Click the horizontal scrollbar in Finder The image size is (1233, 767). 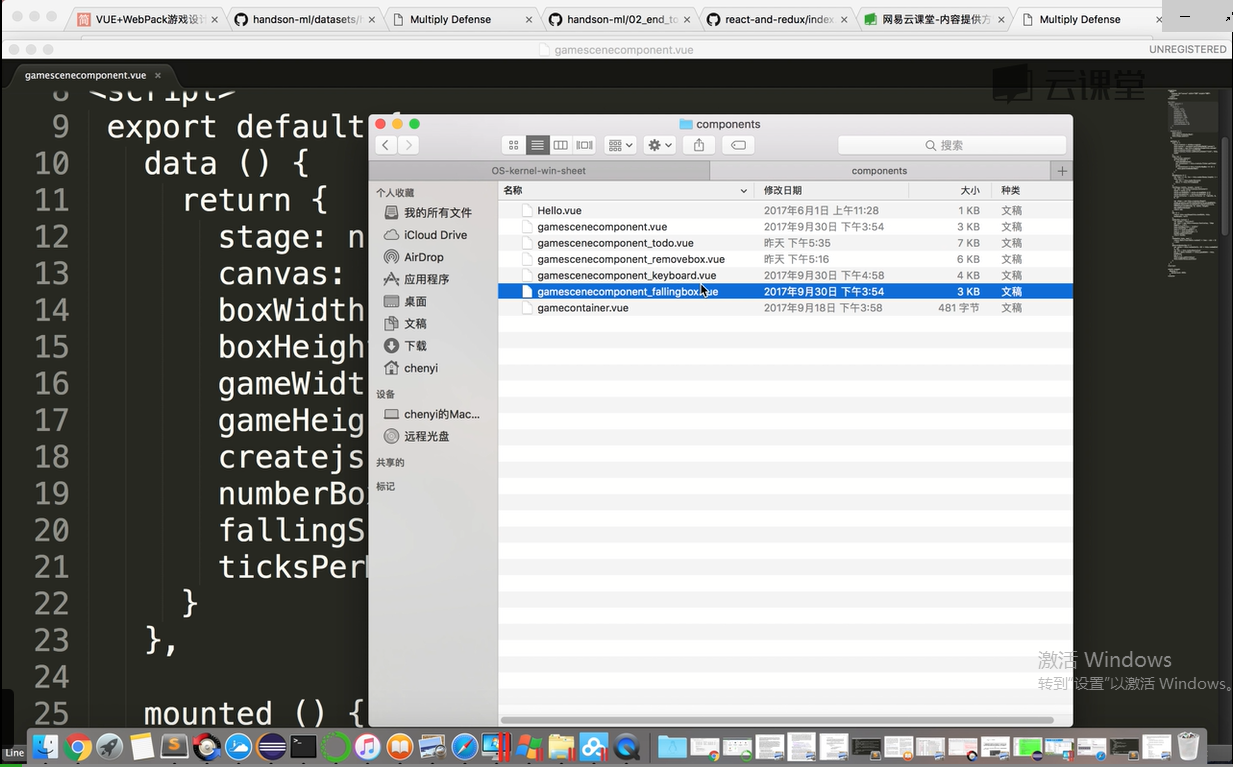click(776, 720)
